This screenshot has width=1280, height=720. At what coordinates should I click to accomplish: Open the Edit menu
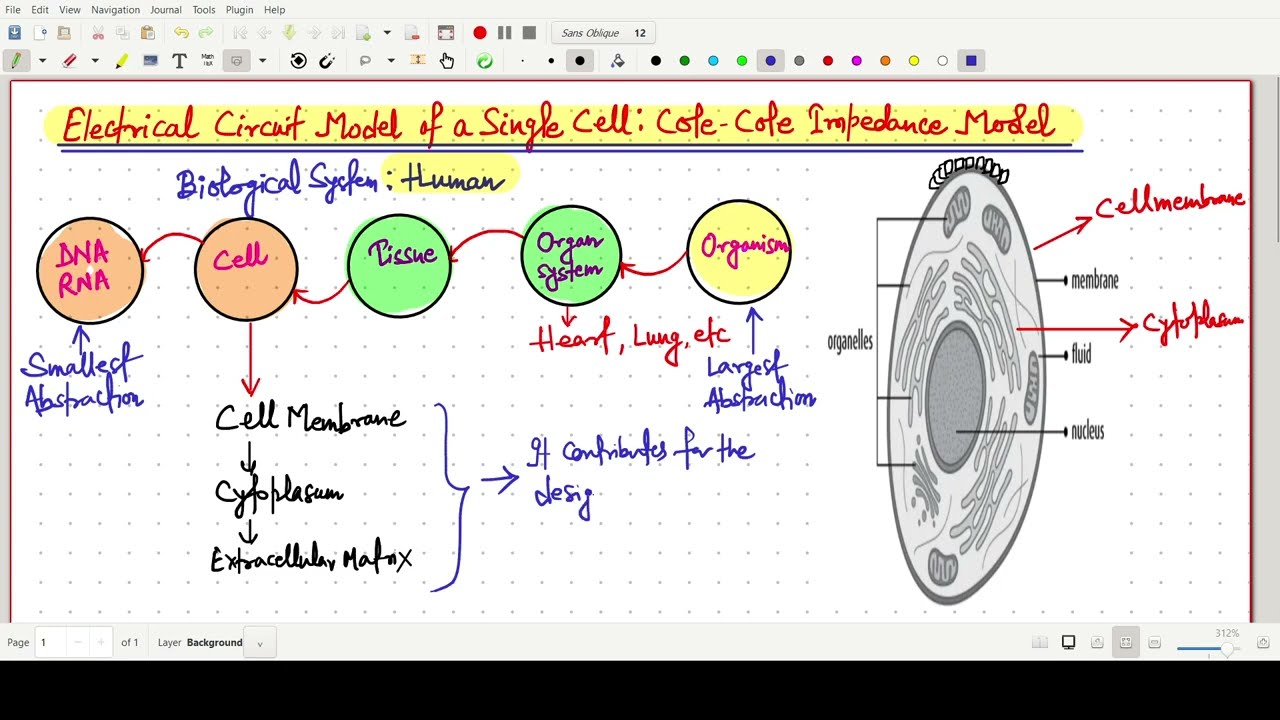40,10
